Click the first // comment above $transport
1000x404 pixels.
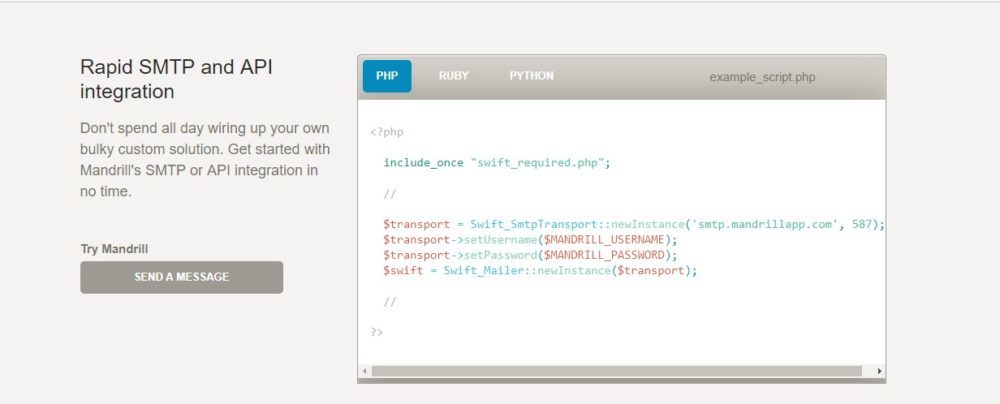click(390, 194)
